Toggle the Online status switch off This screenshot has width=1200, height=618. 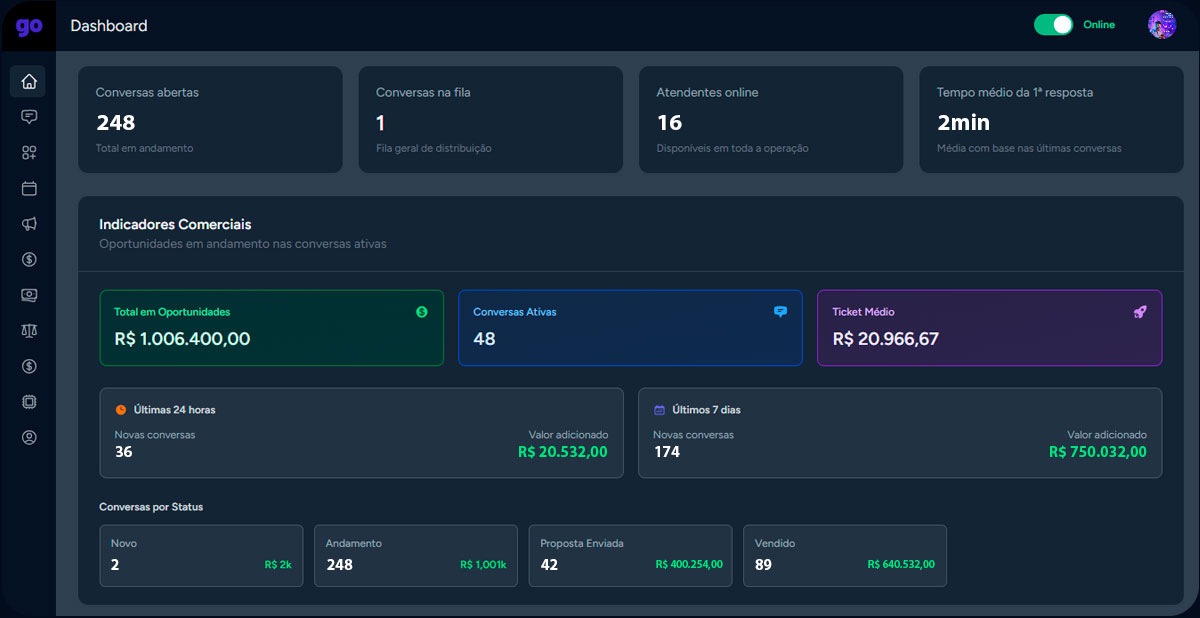(1053, 25)
